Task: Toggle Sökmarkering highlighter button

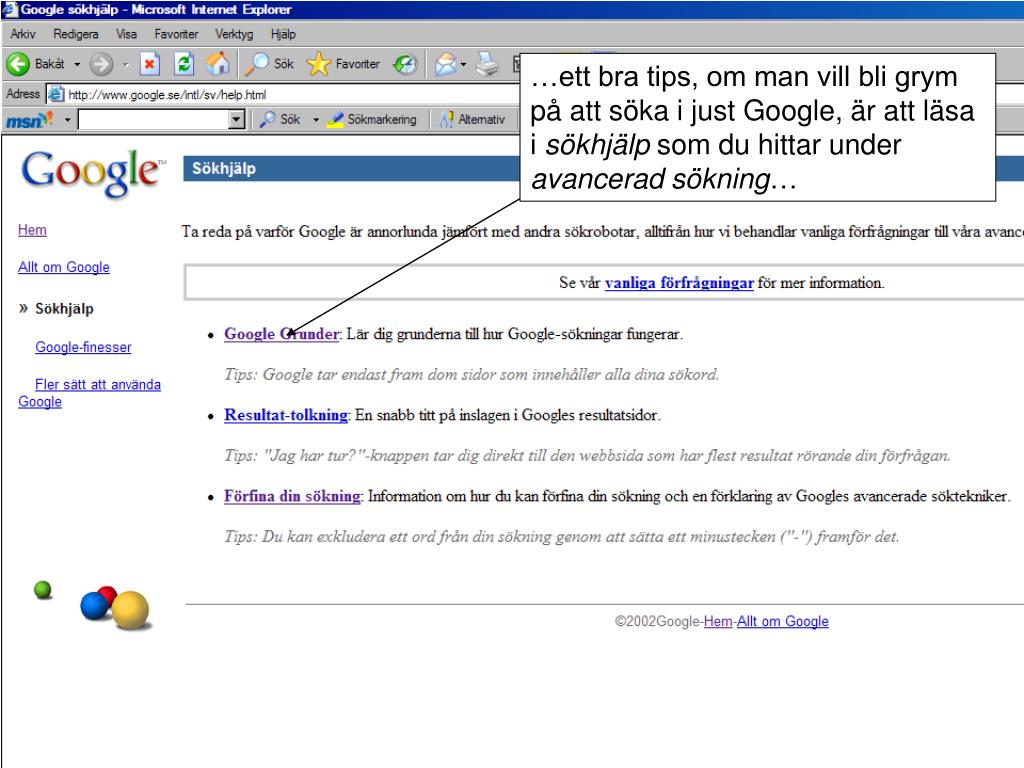Action: [372, 120]
